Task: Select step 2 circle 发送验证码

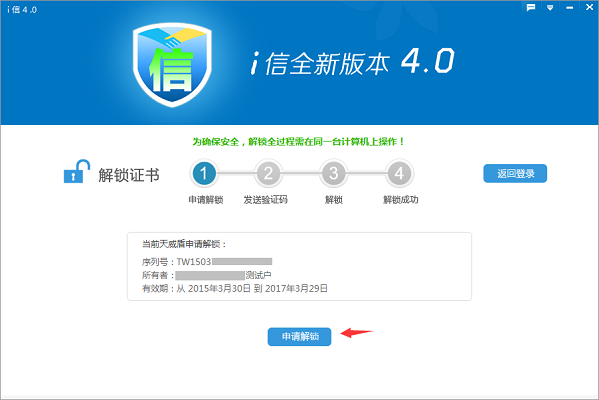Action: pos(269,173)
